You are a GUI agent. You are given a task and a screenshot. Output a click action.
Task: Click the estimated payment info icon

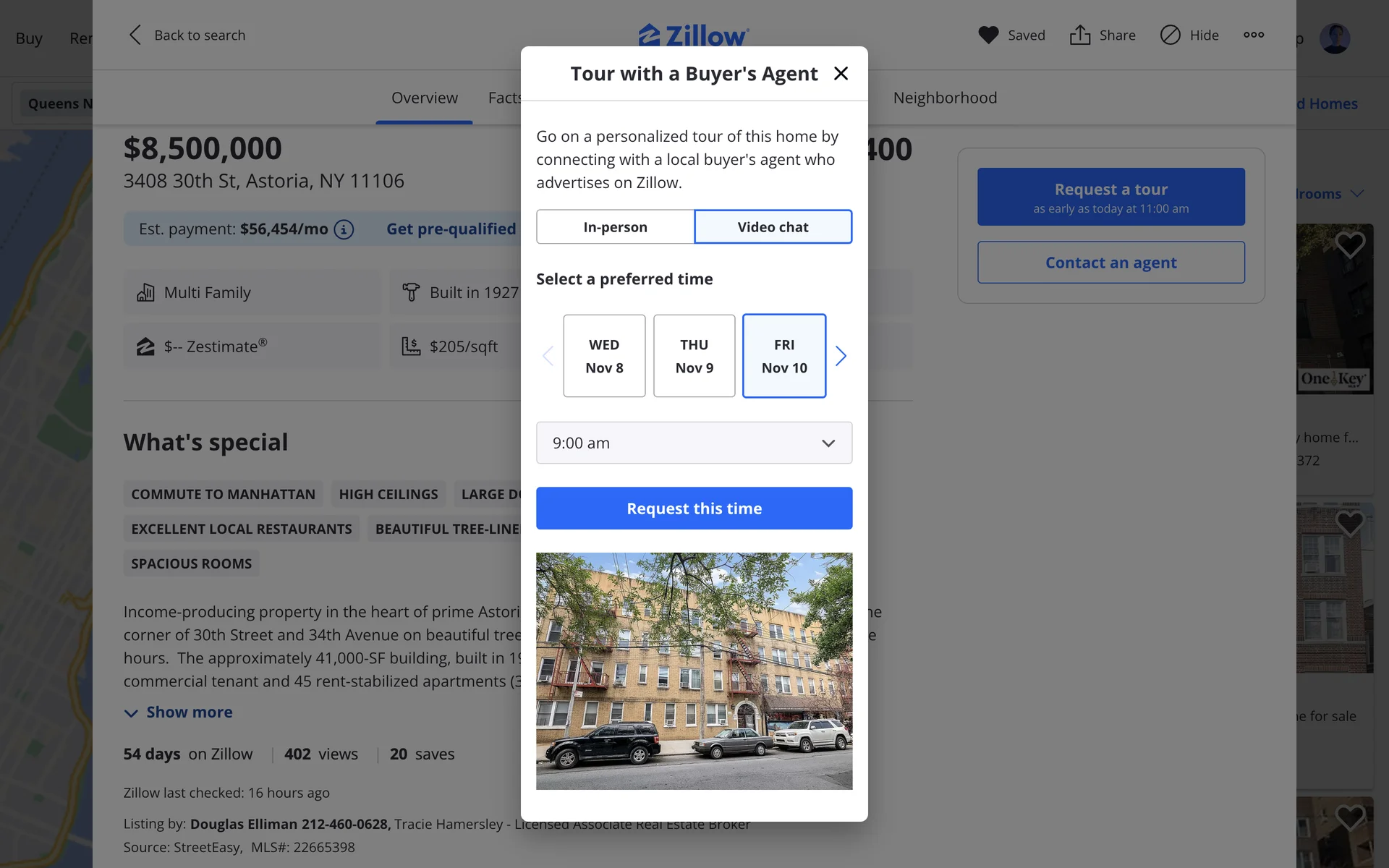(344, 229)
